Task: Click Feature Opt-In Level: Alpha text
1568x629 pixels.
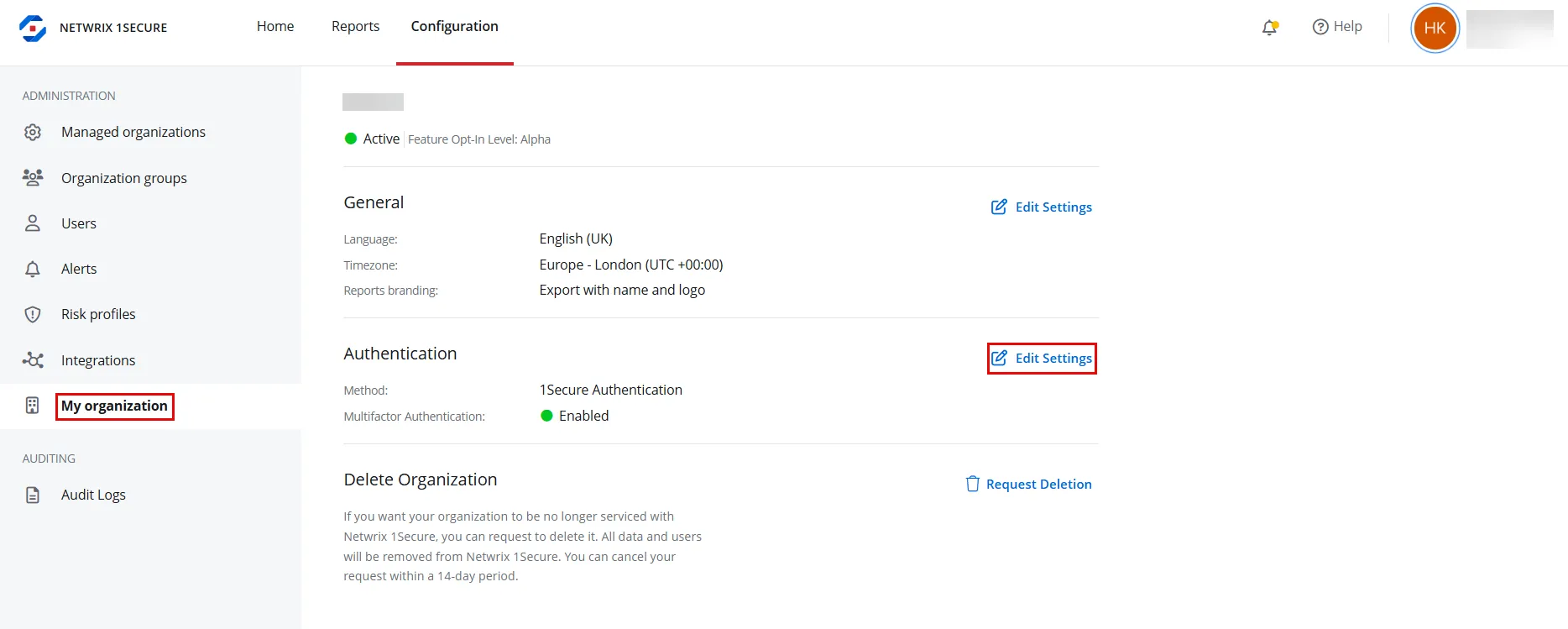Action: 479,139
